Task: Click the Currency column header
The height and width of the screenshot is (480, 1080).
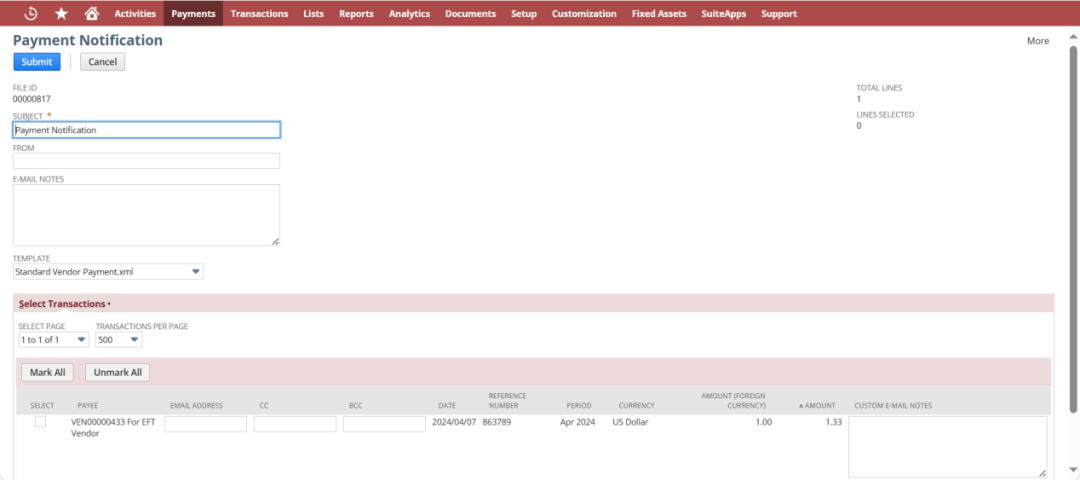Action: (x=636, y=406)
